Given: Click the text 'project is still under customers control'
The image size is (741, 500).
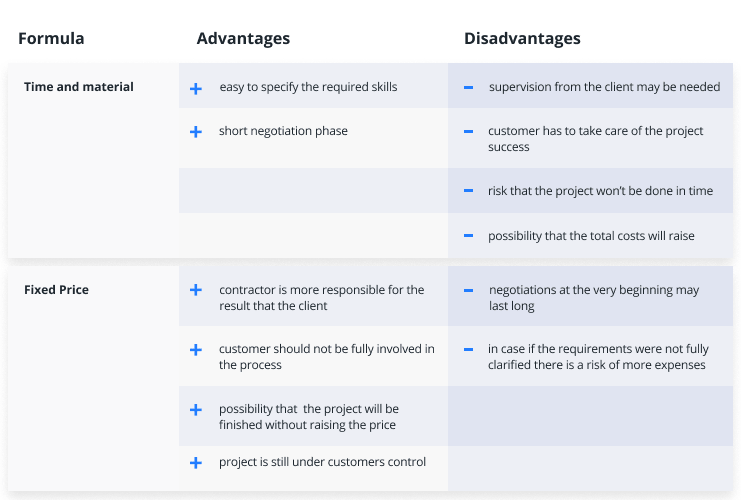Looking at the screenshot, I should click(322, 462).
